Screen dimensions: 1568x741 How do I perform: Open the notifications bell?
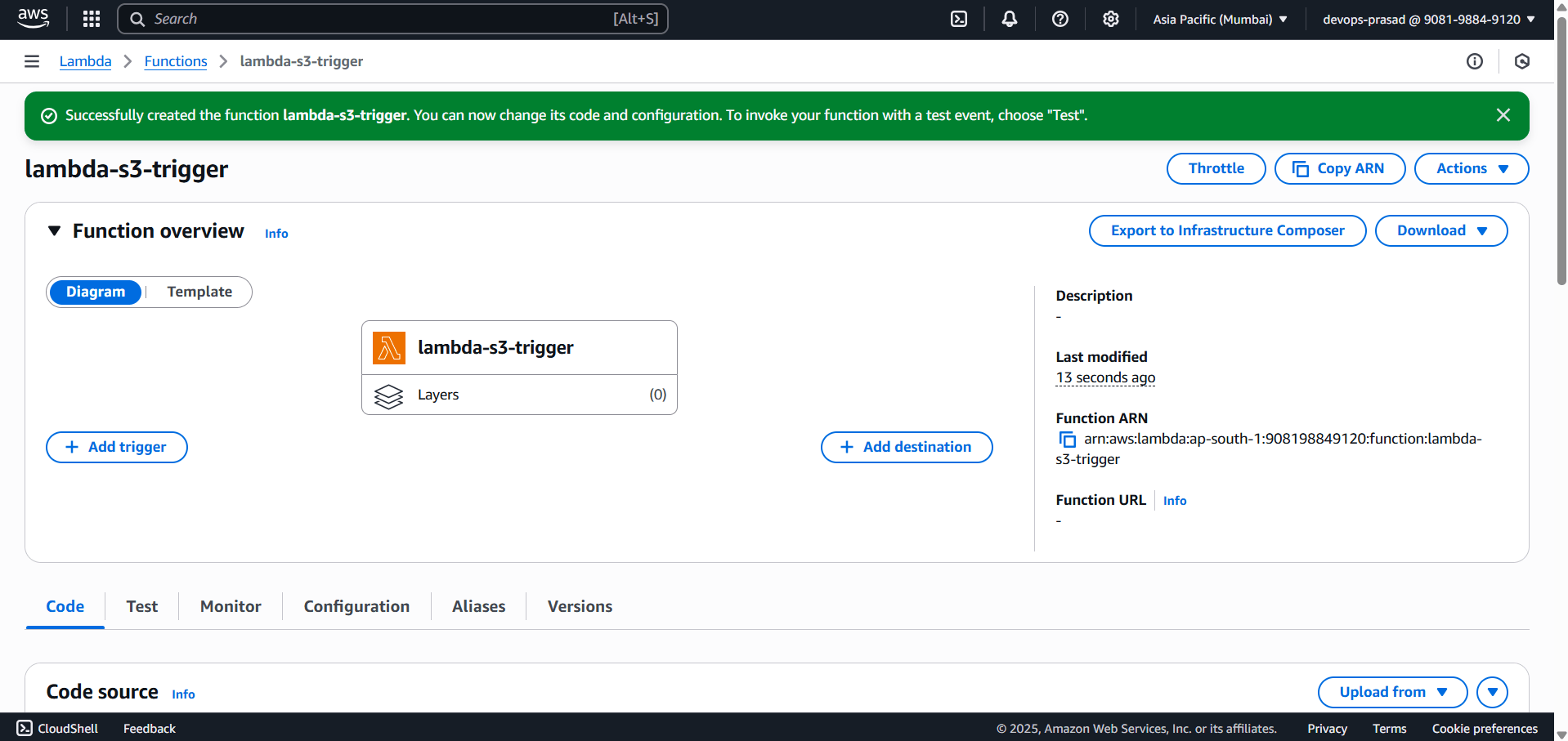[x=1009, y=18]
